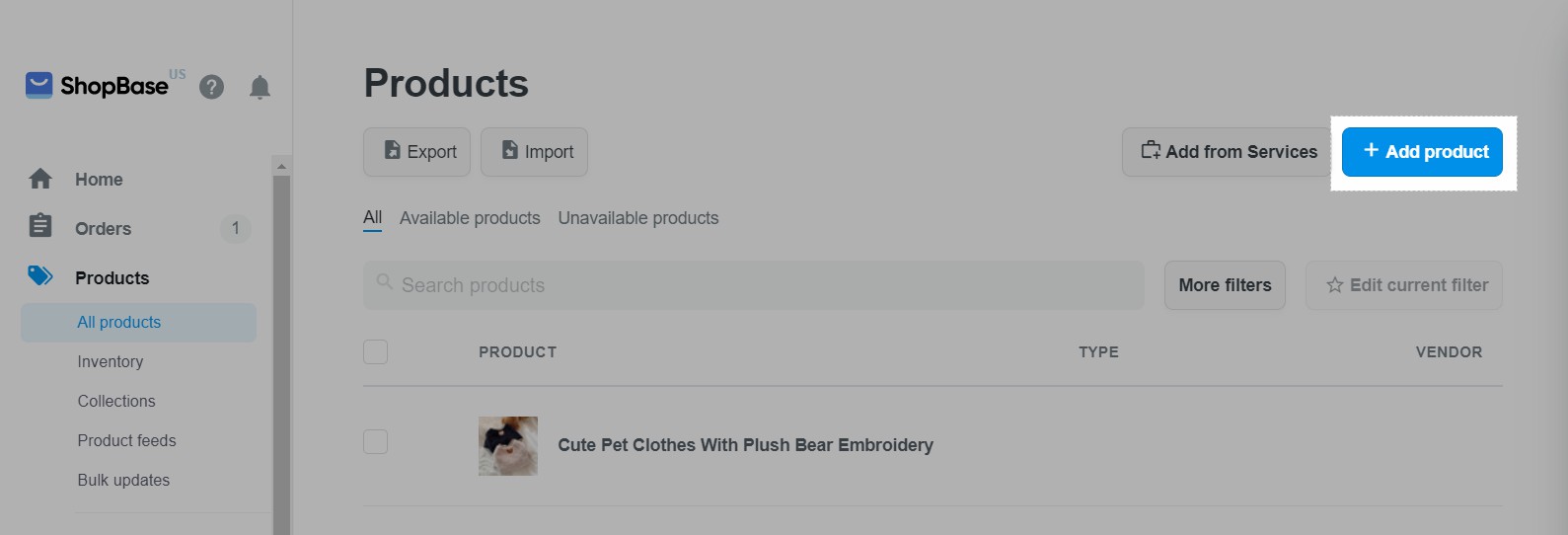The image size is (1568, 535).
Task: Expand More filters options
Action: (1225, 285)
